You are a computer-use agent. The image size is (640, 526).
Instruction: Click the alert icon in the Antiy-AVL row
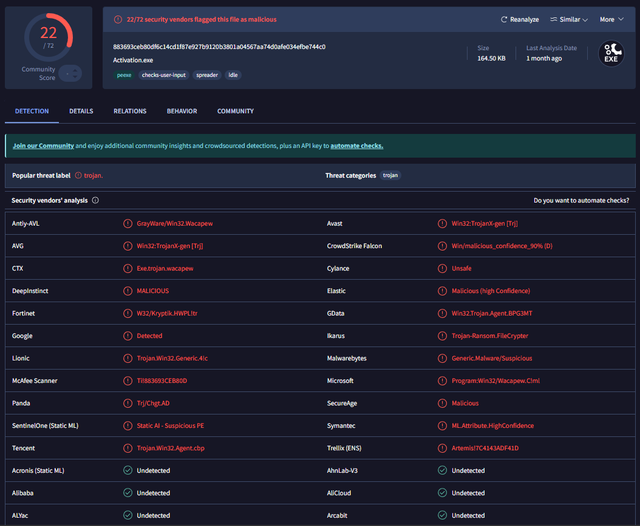coord(128,224)
